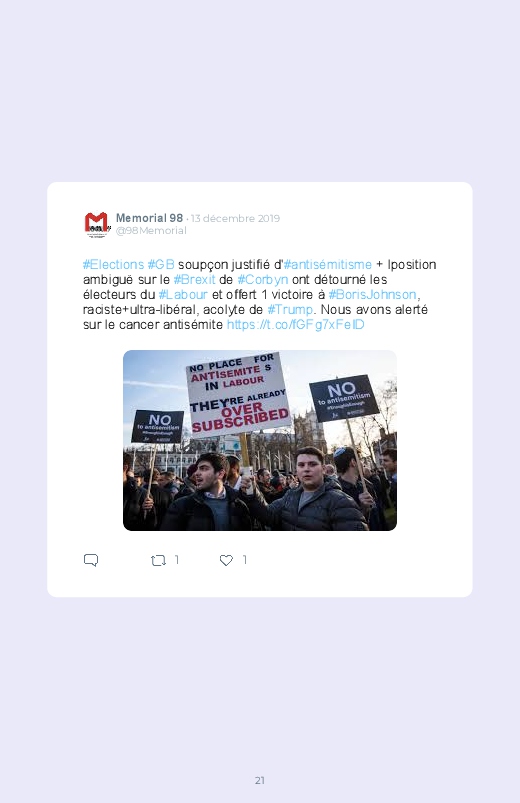Follow the t.co/fGFg7xFeID link
The height and width of the screenshot is (803, 520).
tap(296, 325)
